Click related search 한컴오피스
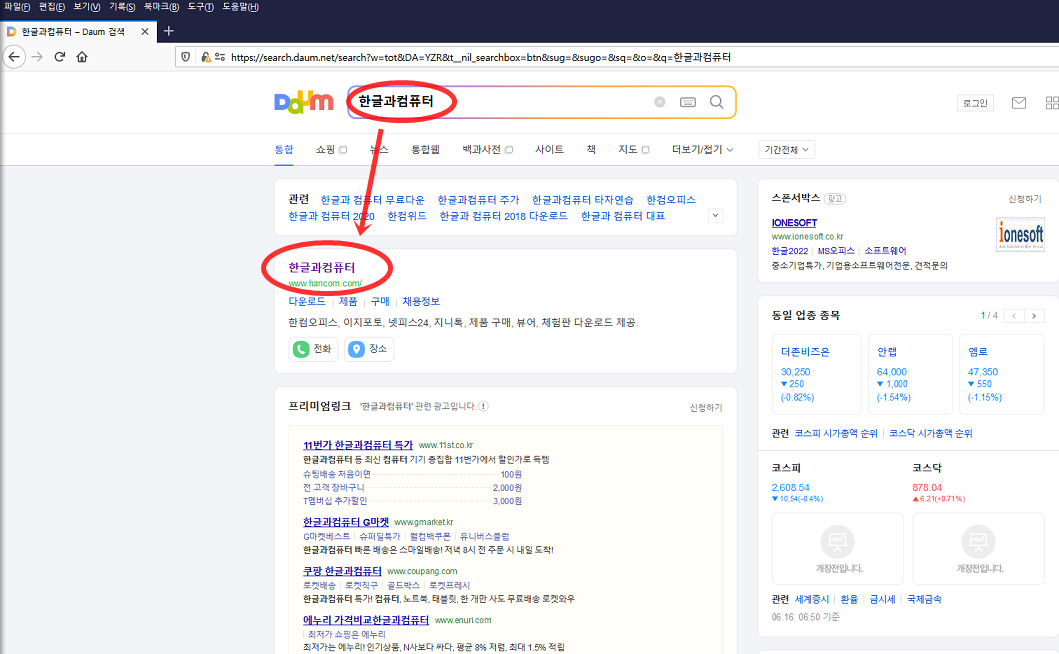 point(671,200)
